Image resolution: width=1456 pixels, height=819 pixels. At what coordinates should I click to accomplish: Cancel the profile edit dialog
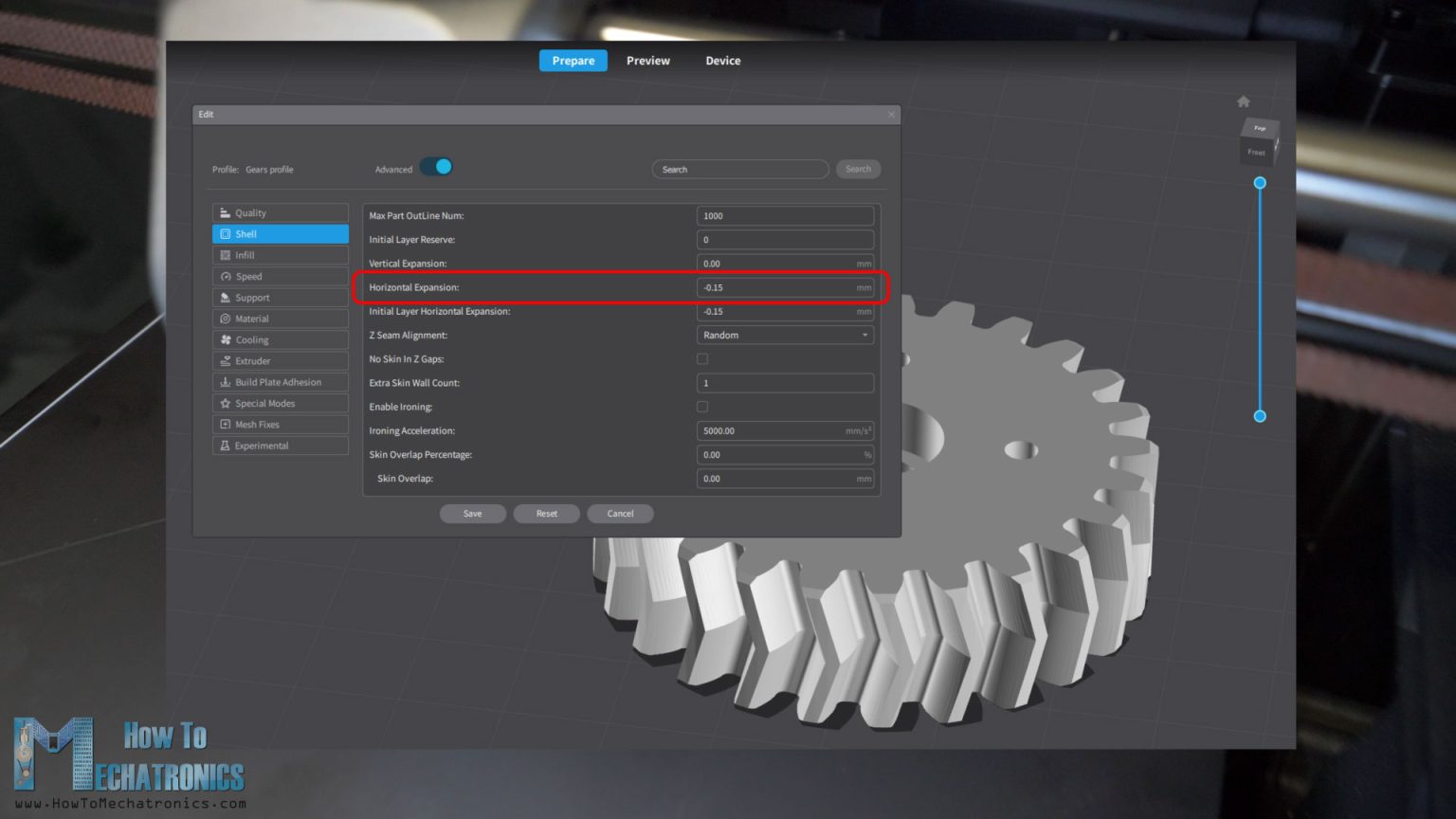[620, 513]
